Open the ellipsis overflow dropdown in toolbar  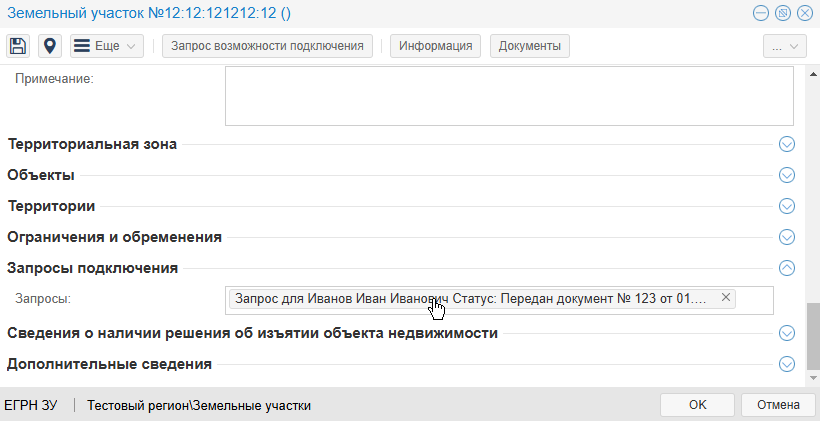coord(785,46)
